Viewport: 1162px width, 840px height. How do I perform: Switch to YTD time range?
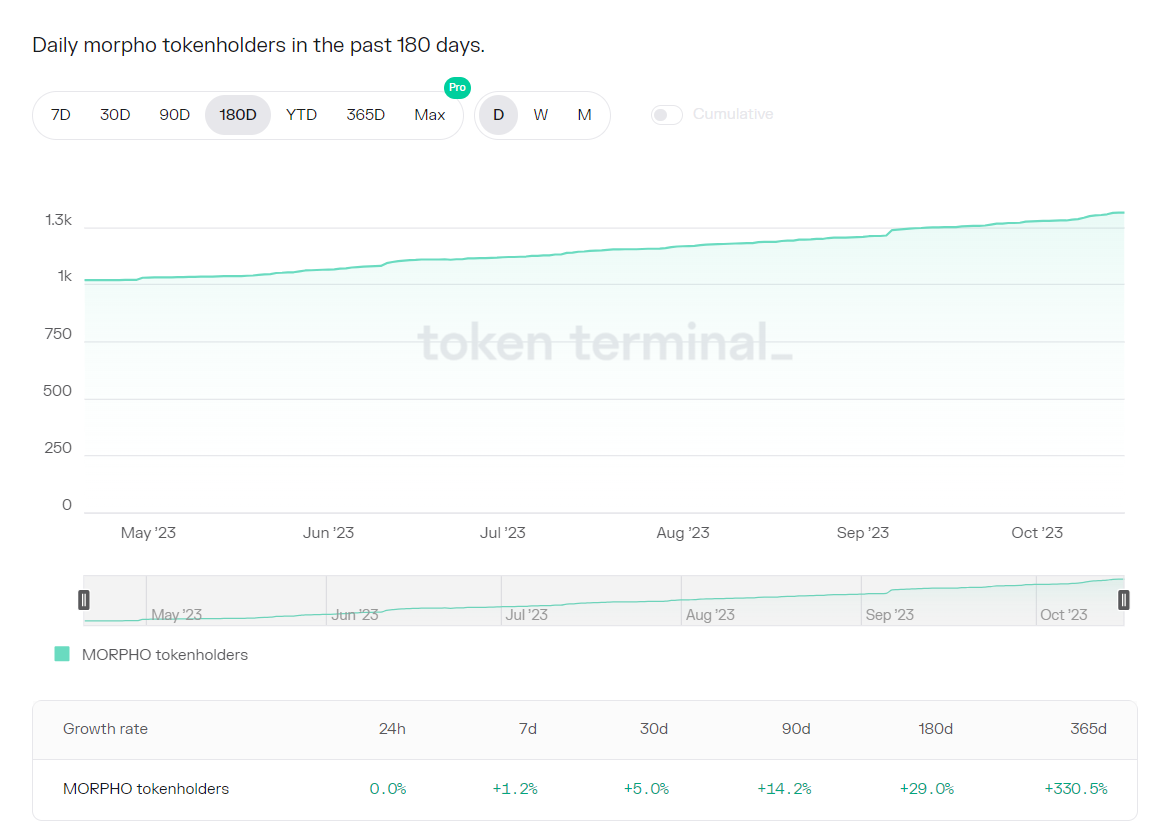(x=302, y=115)
